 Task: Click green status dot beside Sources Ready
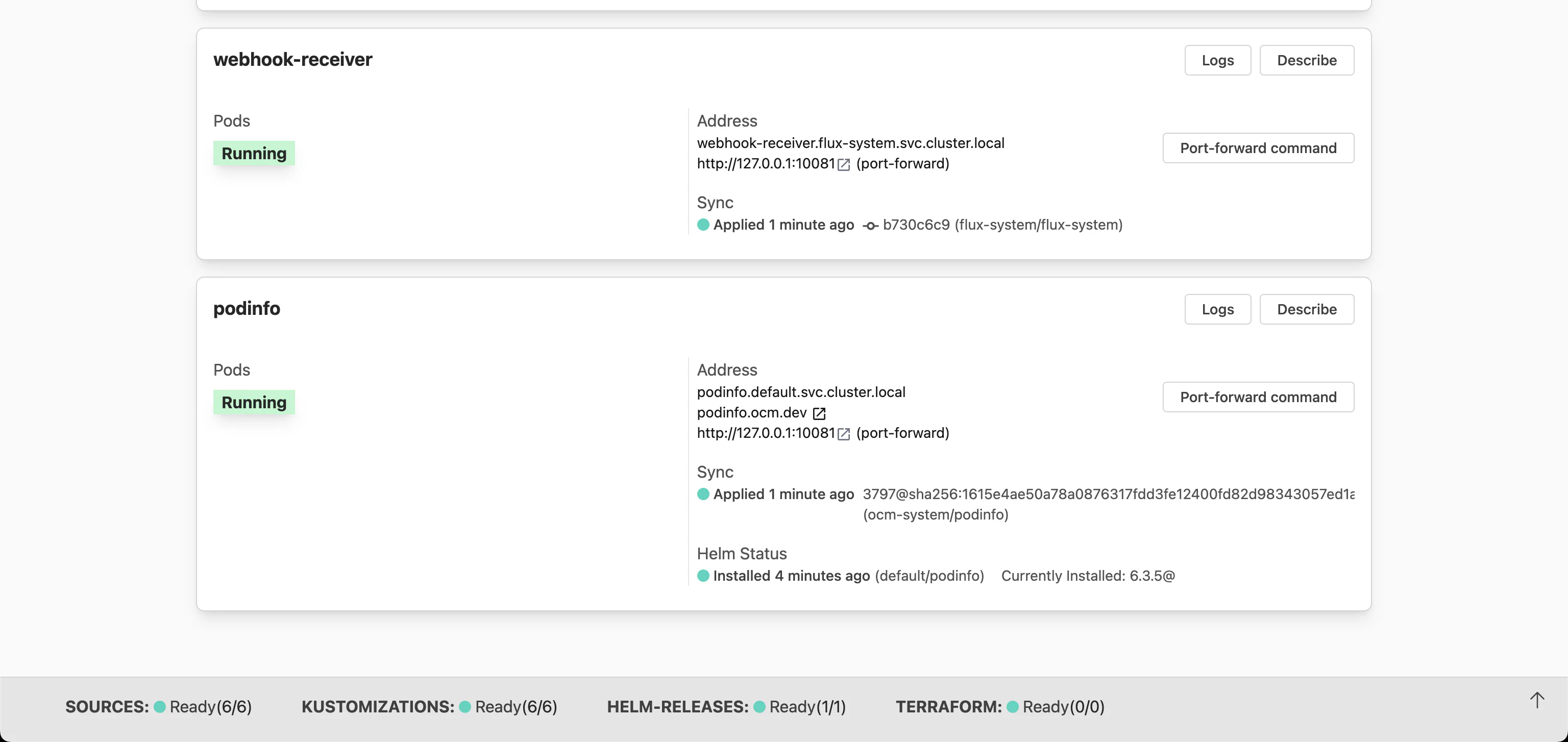click(x=159, y=707)
